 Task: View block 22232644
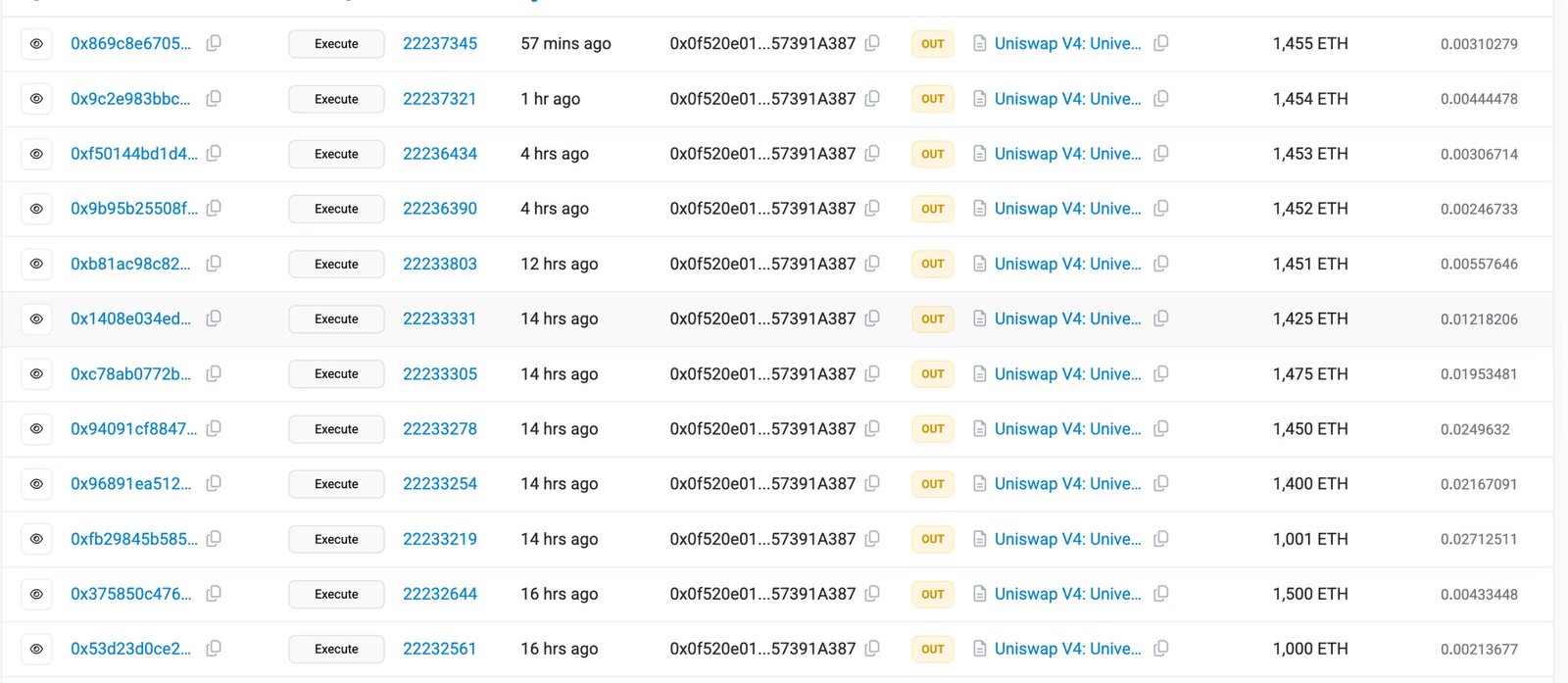[x=440, y=594]
